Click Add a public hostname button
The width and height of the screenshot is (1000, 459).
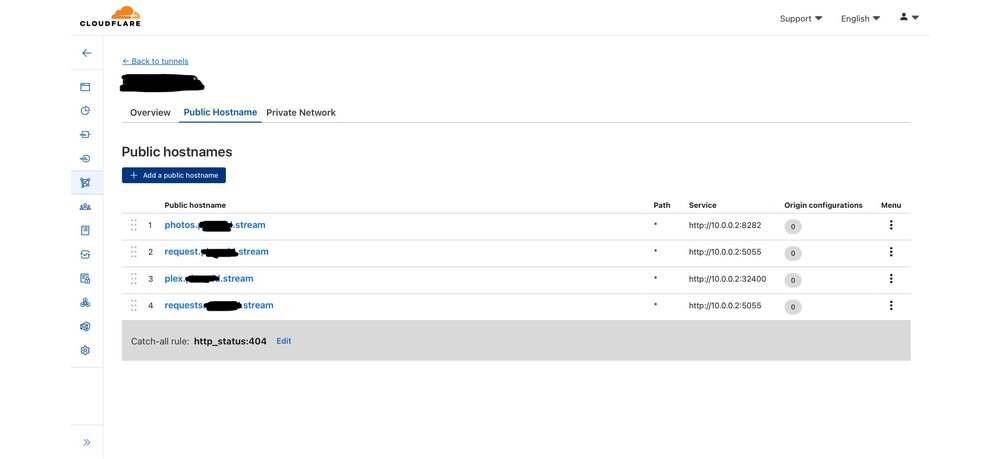tap(173, 175)
